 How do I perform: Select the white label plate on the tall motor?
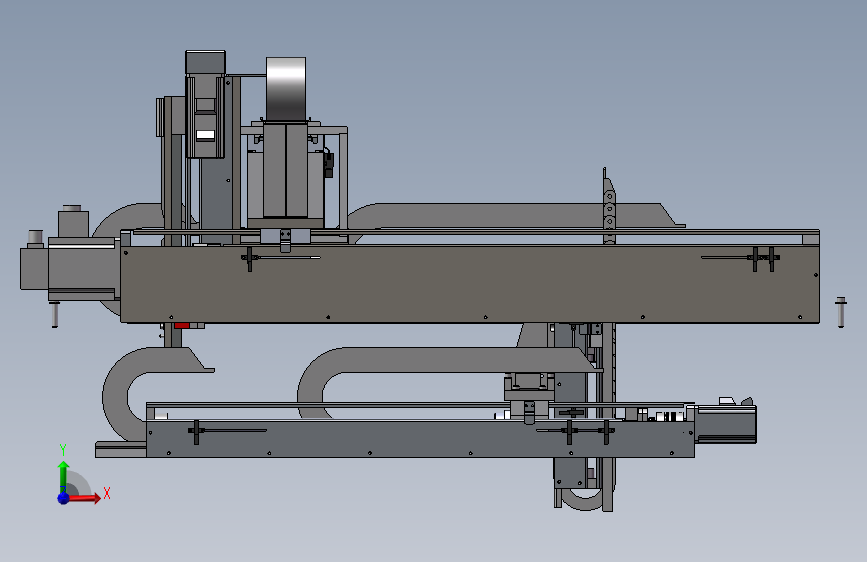[205, 134]
